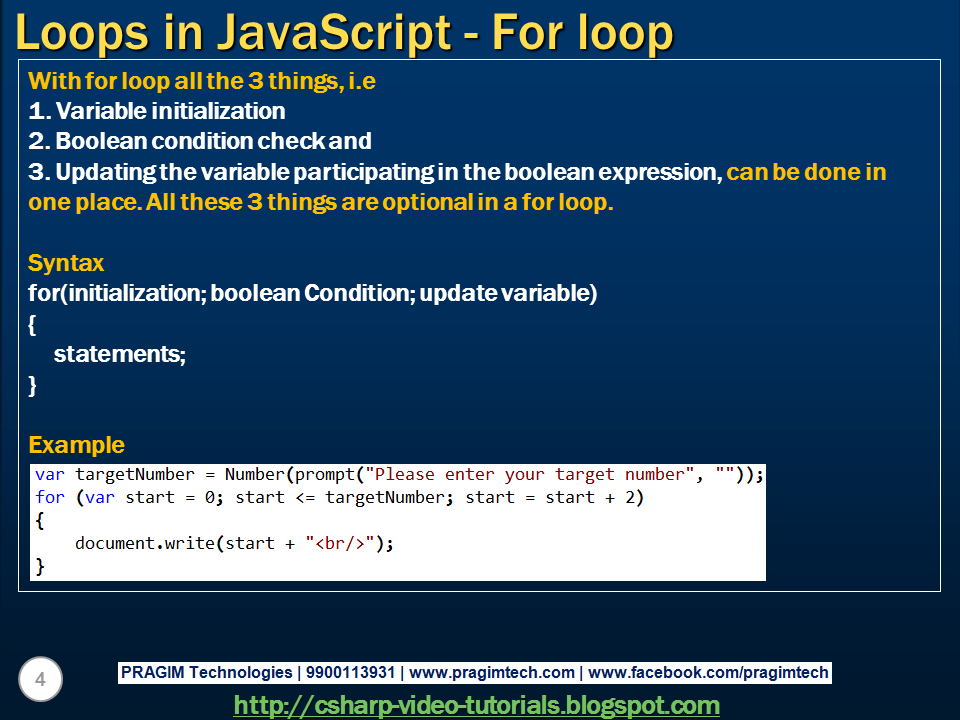
Task: Click 'All these 3 things are optional' sentence
Action: point(380,202)
